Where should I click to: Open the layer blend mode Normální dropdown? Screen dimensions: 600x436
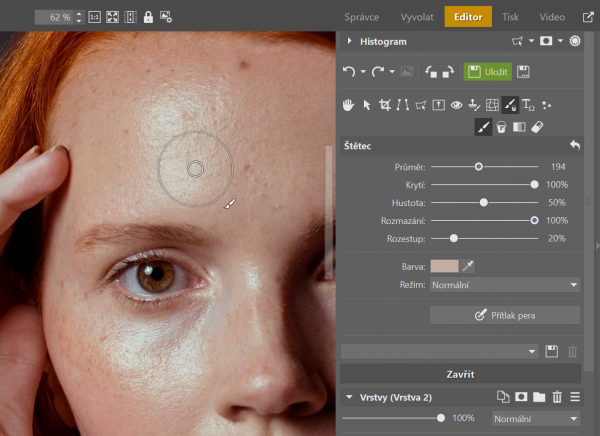tap(536, 419)
